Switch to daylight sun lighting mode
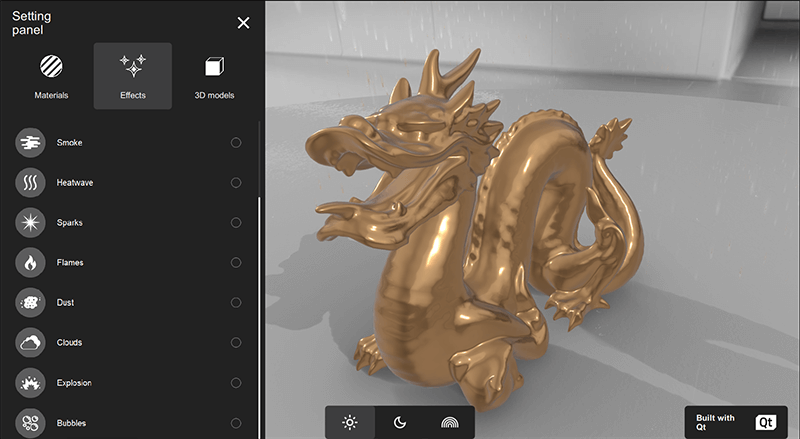 350,422
